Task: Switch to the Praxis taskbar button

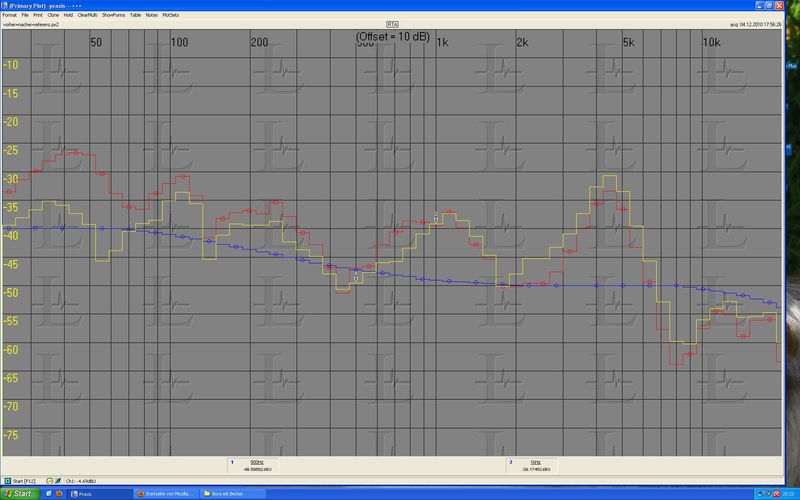Action: click(x=99, y=494)
